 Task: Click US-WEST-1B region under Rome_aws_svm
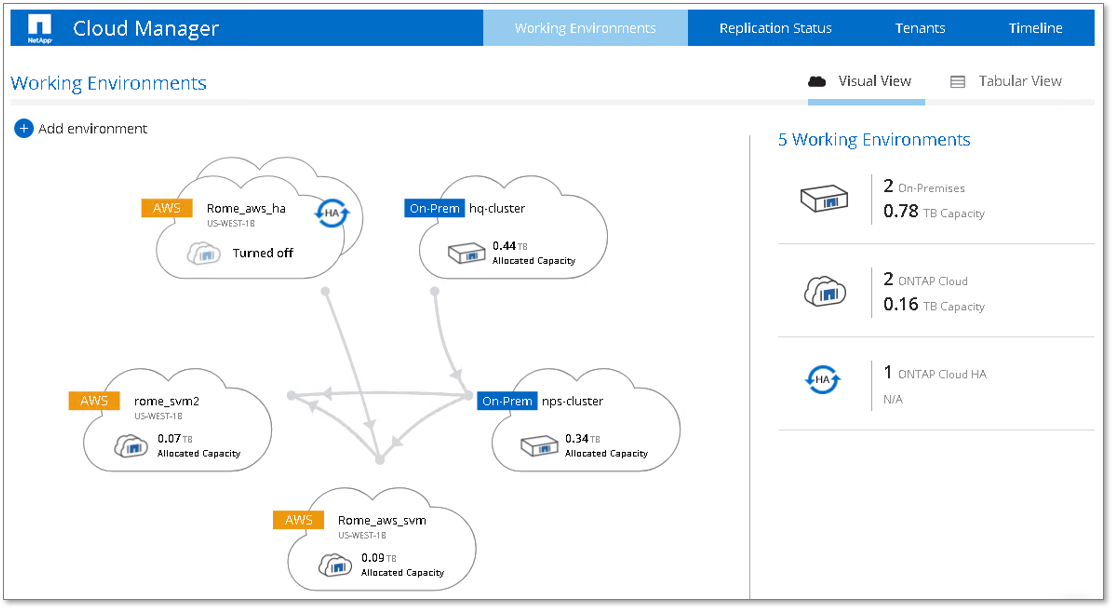[362, 536]
